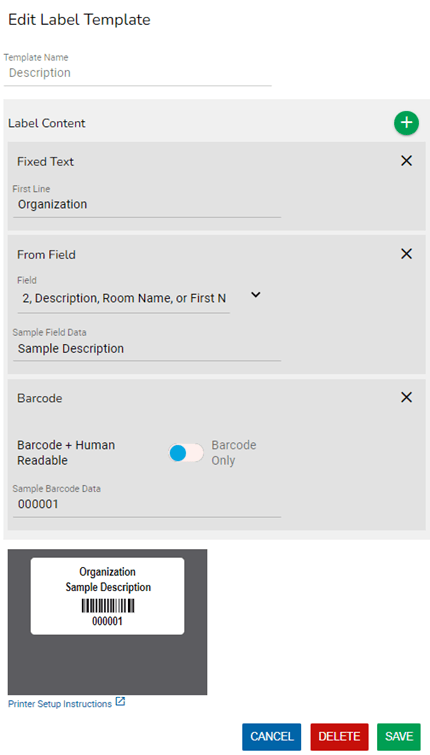Remove the Fixed Text section
The width and height of the screenshot is (430, 755).
pyautogui.click(x=406, y=161)
